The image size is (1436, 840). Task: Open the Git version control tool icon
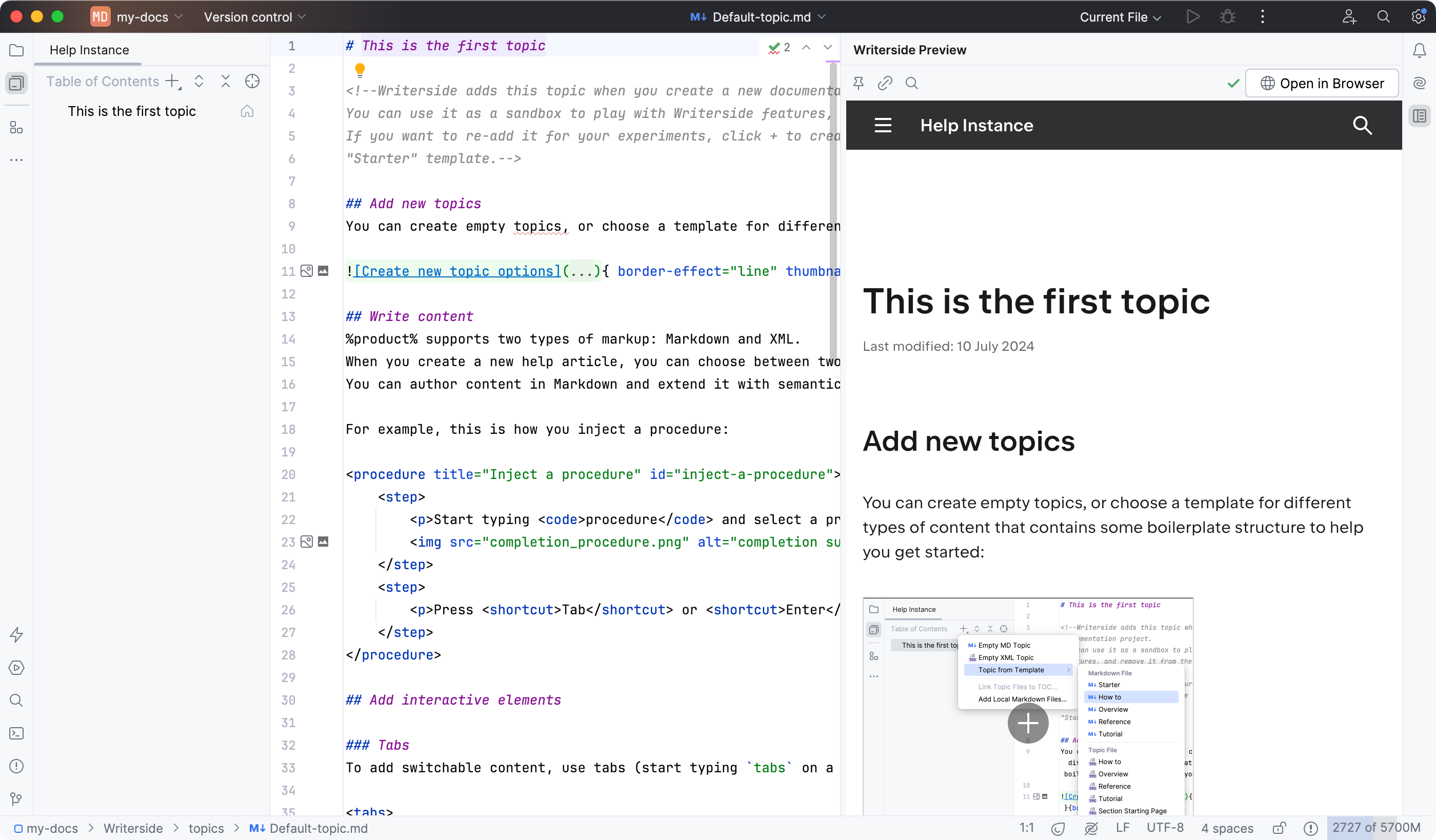click(16, 799)
